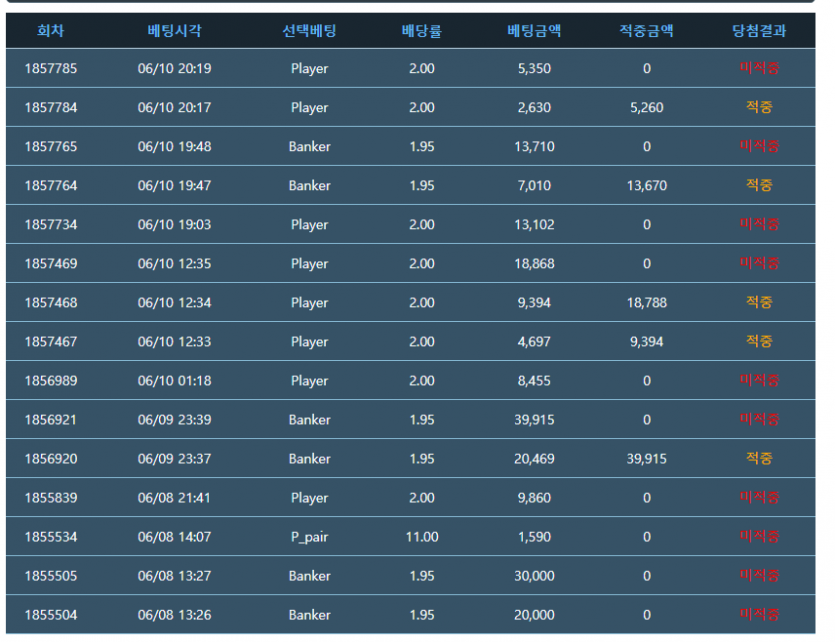Screen dimensions: 835x642
Task: Click the 선택베팅 column header
Action: pyautogui.click(x=309, y=31)
